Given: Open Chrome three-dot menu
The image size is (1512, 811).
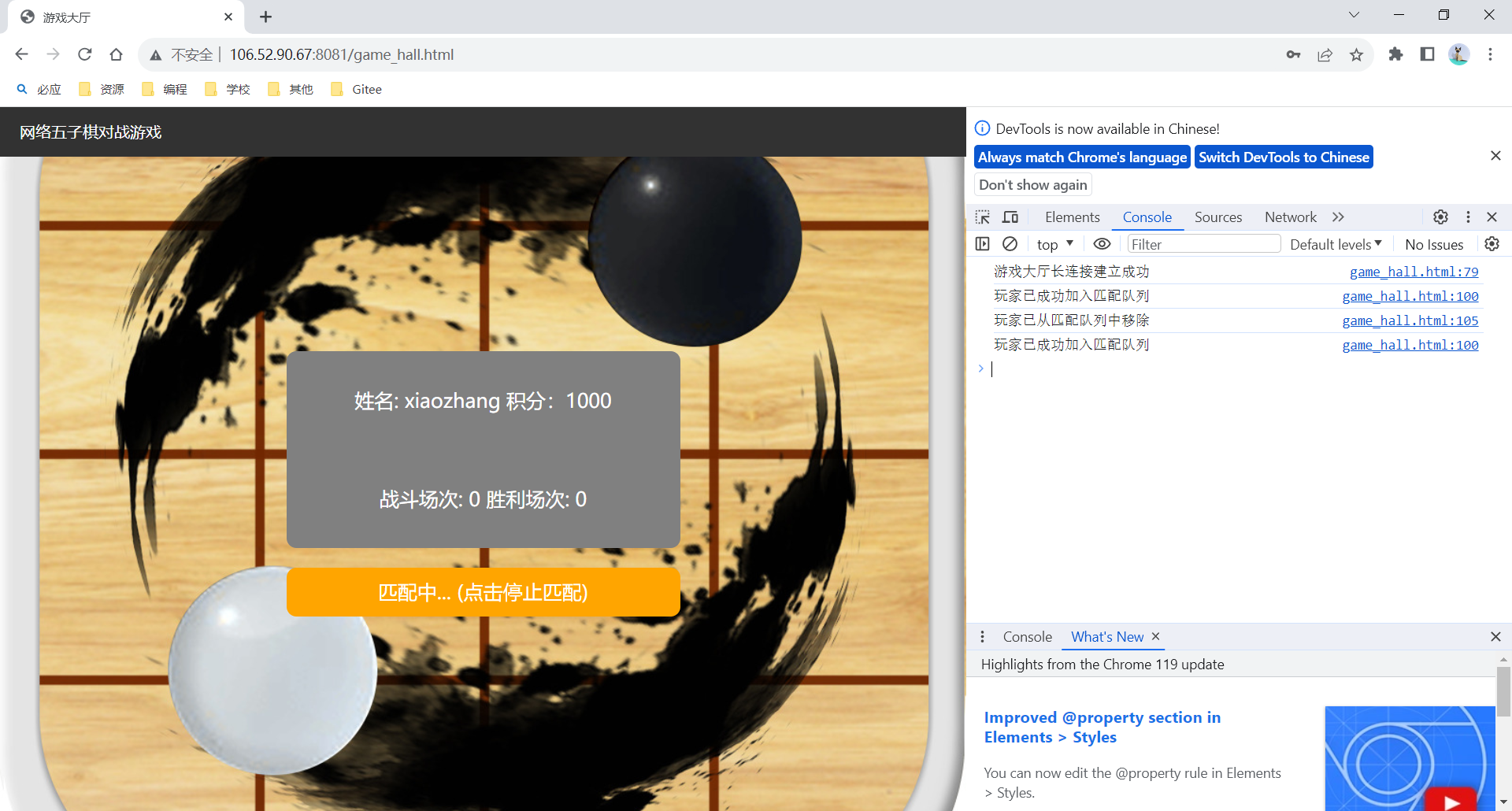Looking at the screenshot, I should pos(1490,54).
